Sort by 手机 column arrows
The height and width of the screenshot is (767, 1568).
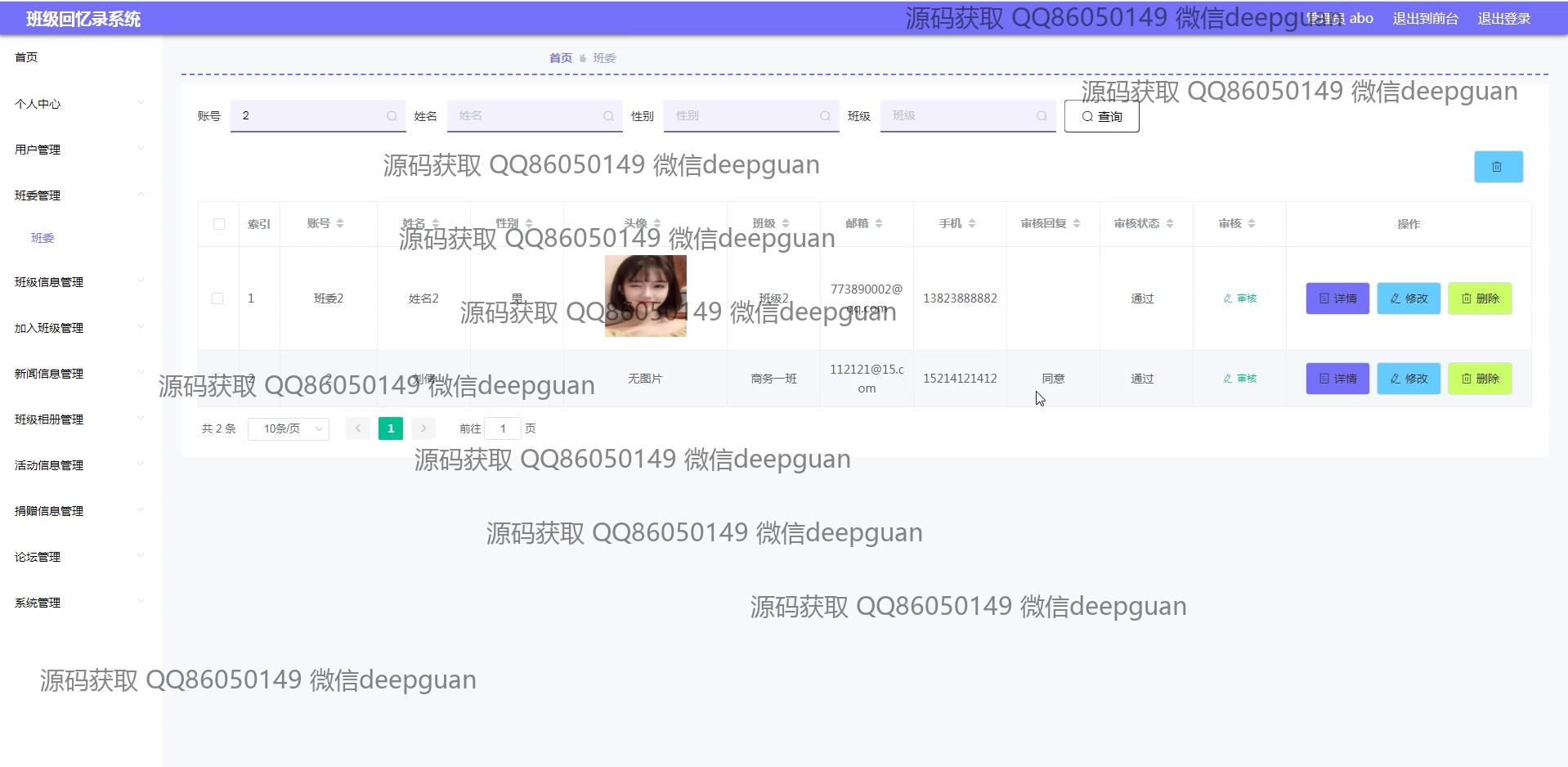972,223
